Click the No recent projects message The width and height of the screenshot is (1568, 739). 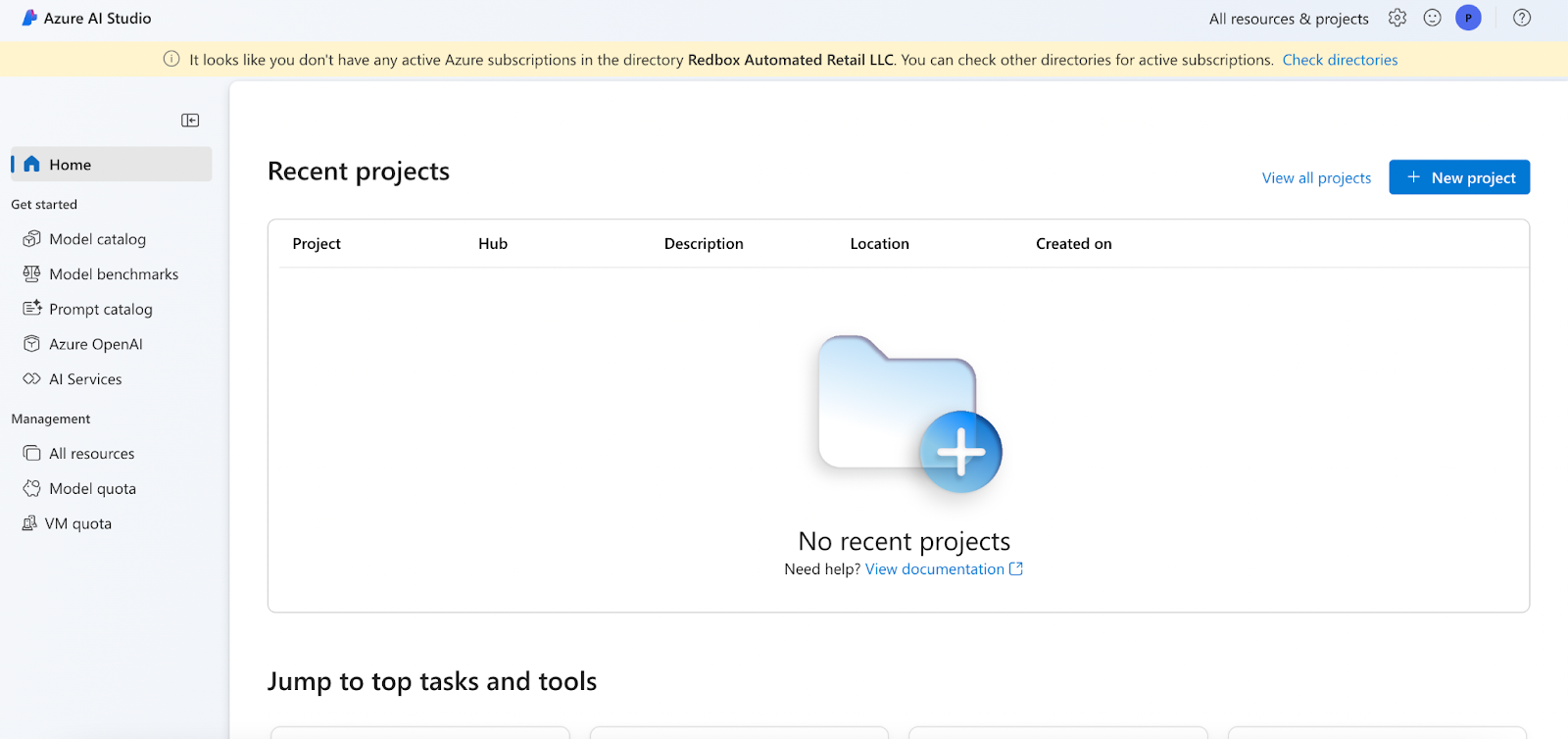point(905,541)
